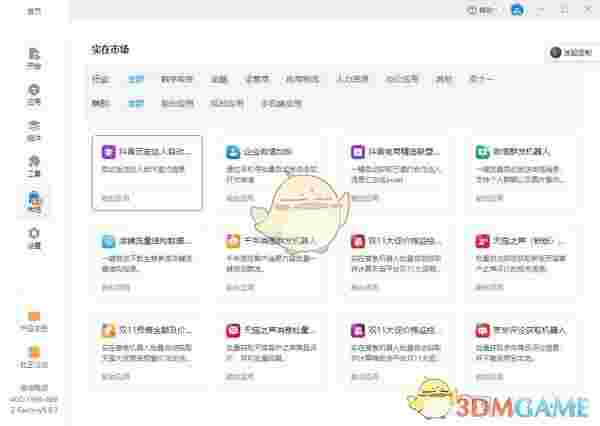
Task: Click red icon of 双11大促 card
Action: (x=358, y=241)
